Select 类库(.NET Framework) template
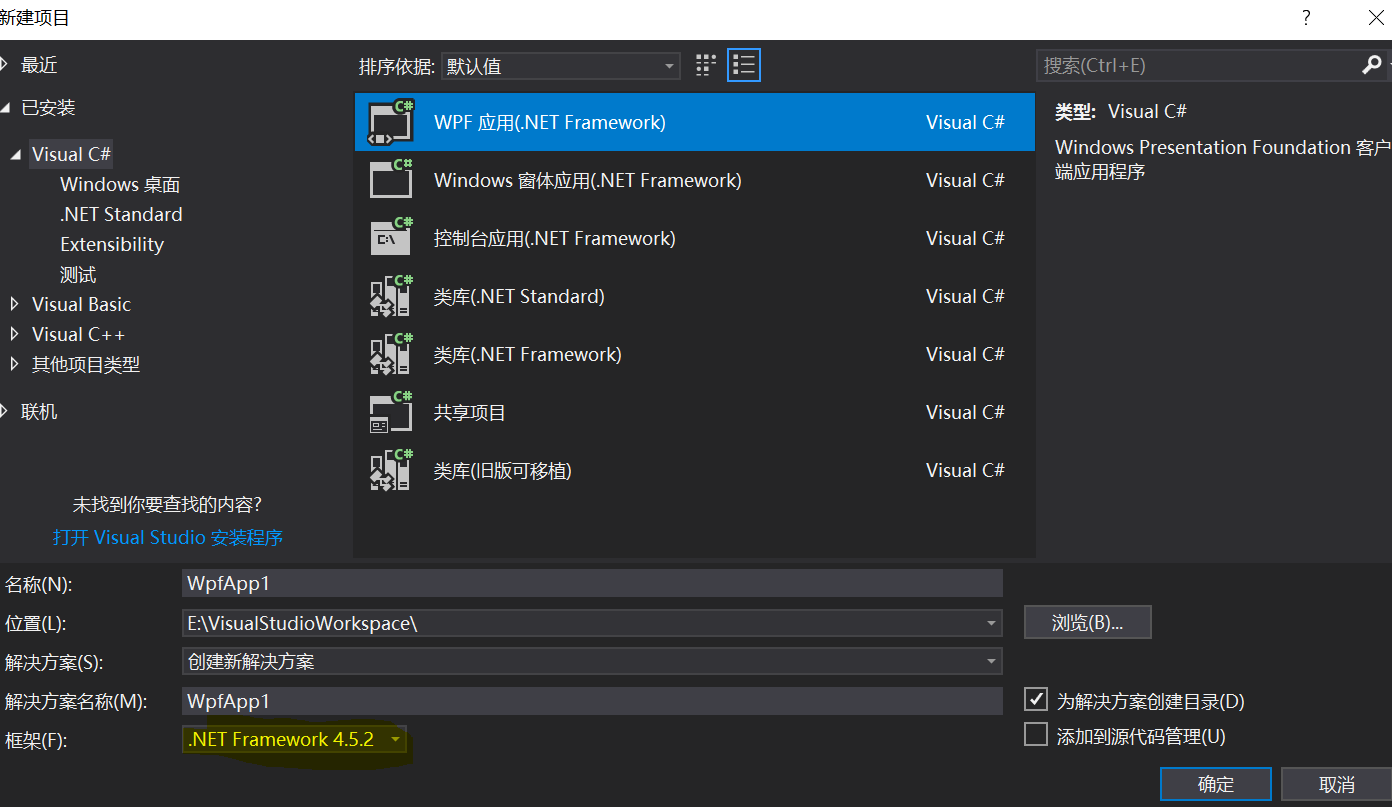 [694, 354]
